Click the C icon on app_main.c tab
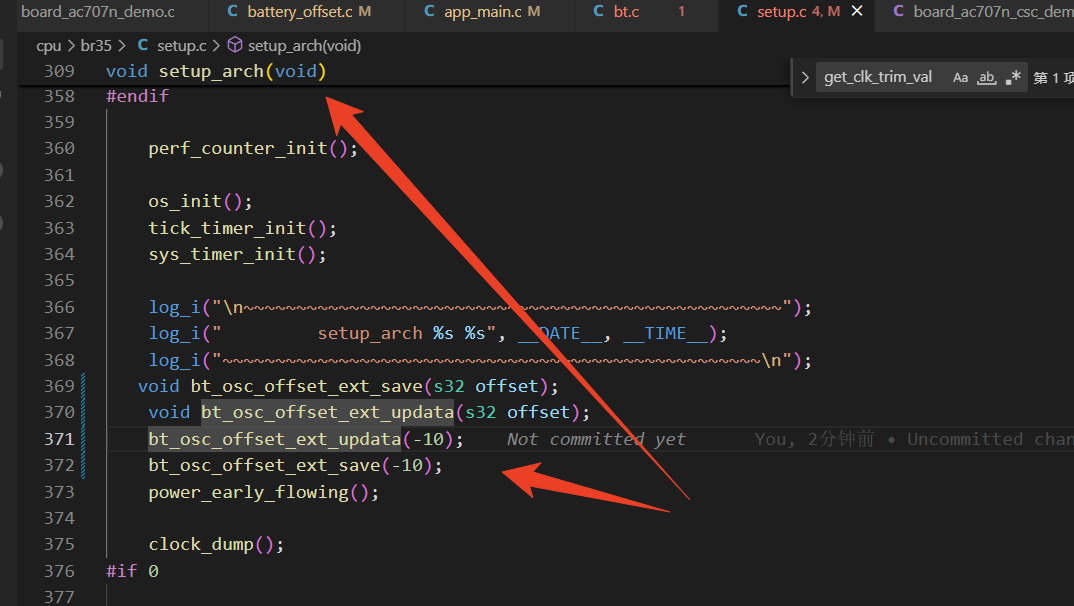The image size is (1074, 606). [429, 11]
